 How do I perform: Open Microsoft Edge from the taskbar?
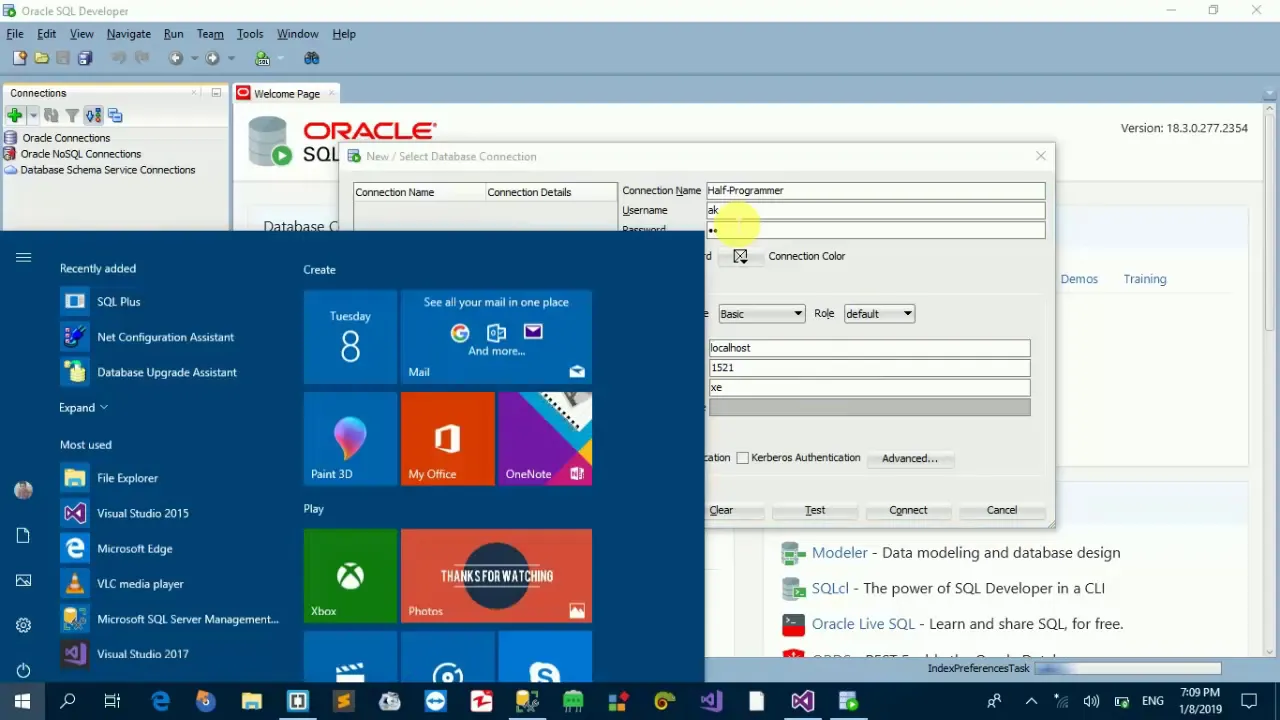160,701
